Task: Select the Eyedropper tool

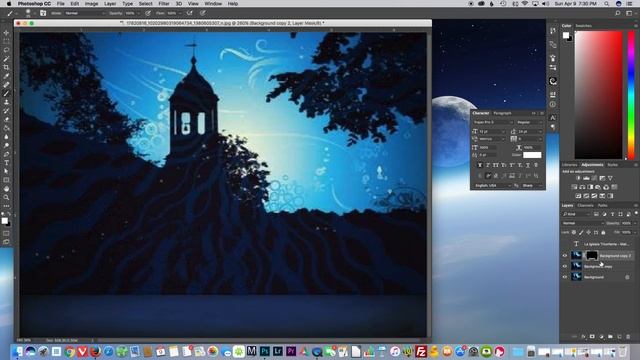Action: point(6,76)
